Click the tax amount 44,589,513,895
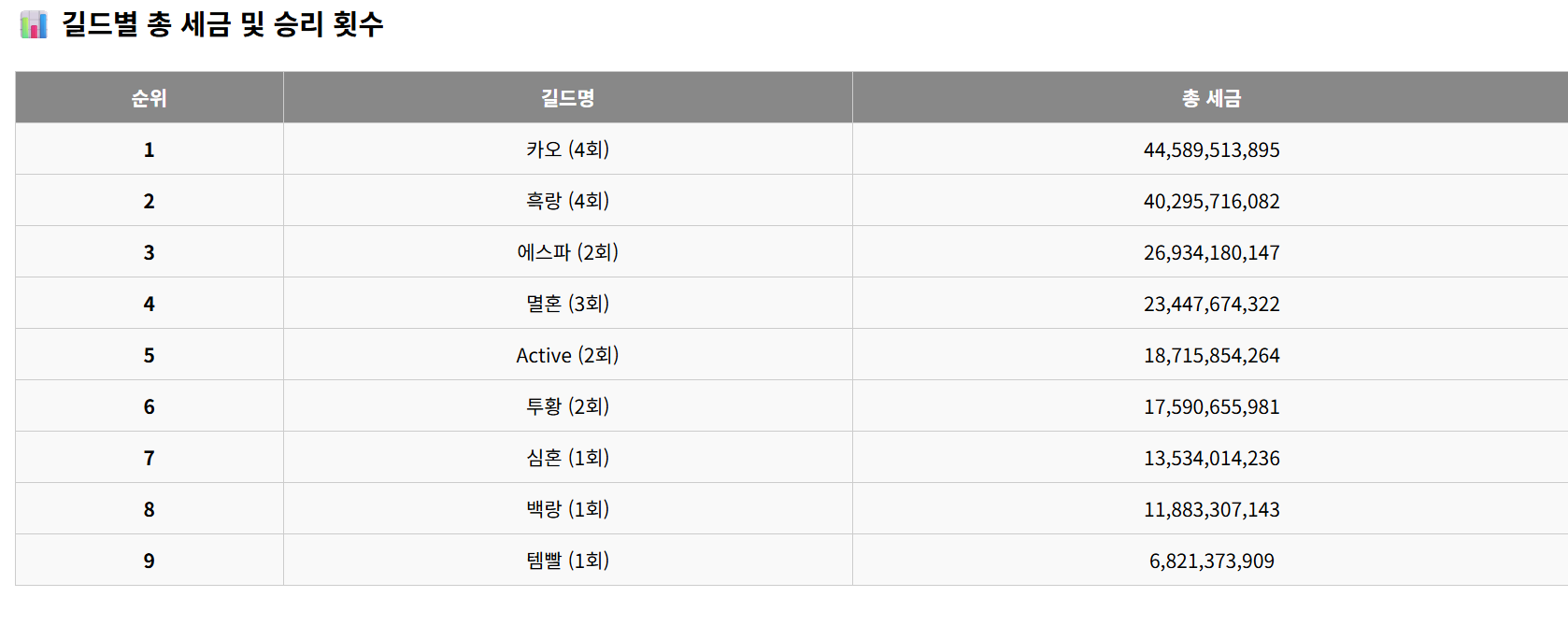This screenshot has width=1568, height=625. tap(1211, 149)
